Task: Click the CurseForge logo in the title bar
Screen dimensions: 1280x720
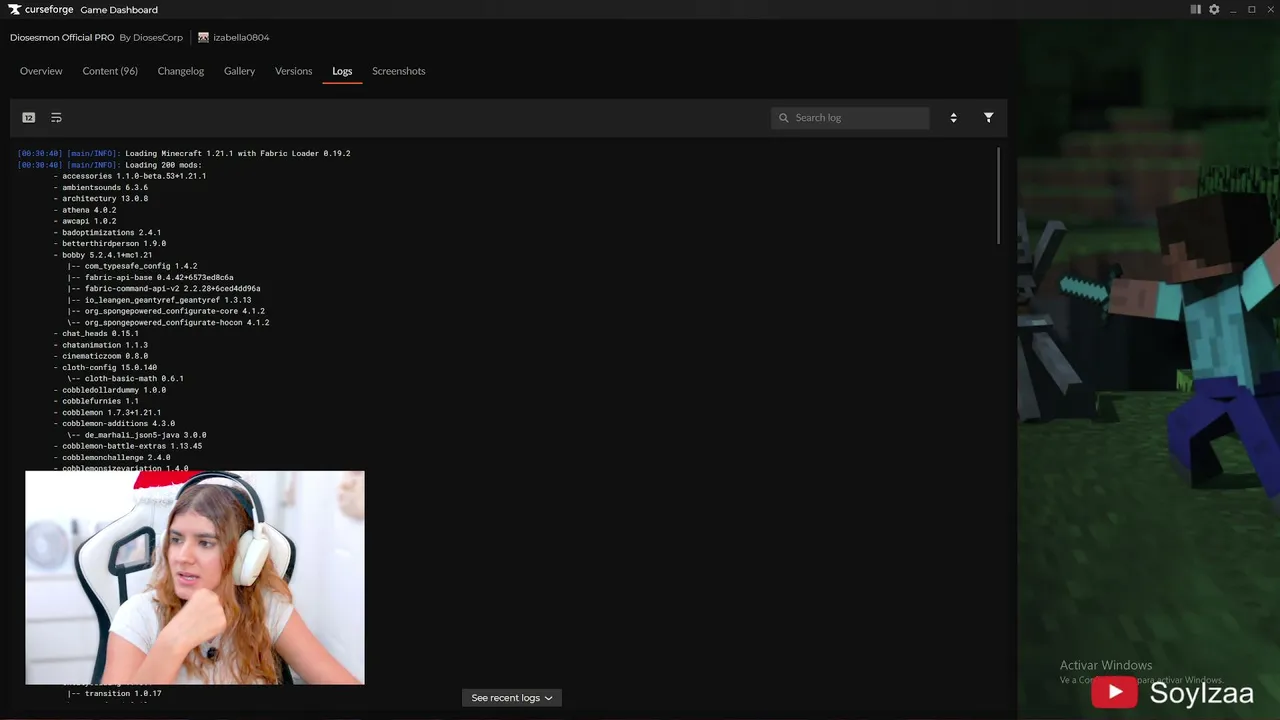Action: 42,10
